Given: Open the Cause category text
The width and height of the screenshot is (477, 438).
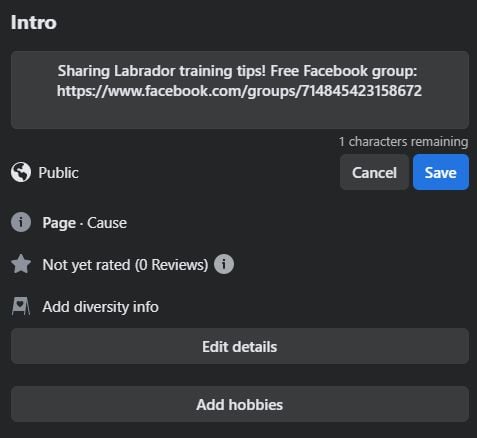Looking at the screenshot, I should [x=107, y=223].
